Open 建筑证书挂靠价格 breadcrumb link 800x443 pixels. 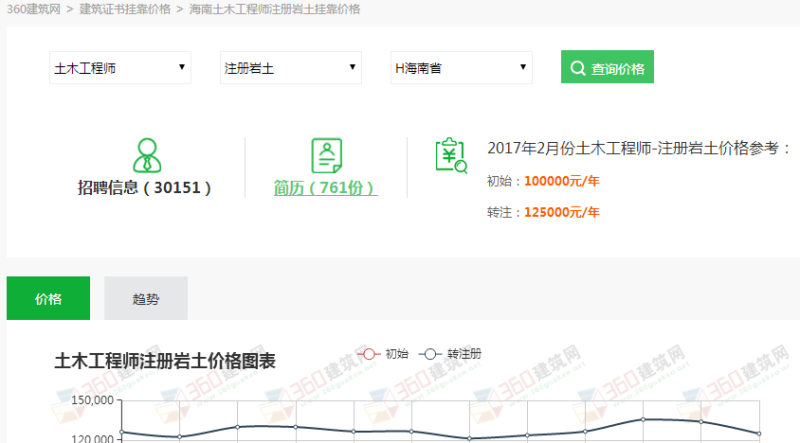(x=125, y=9)
